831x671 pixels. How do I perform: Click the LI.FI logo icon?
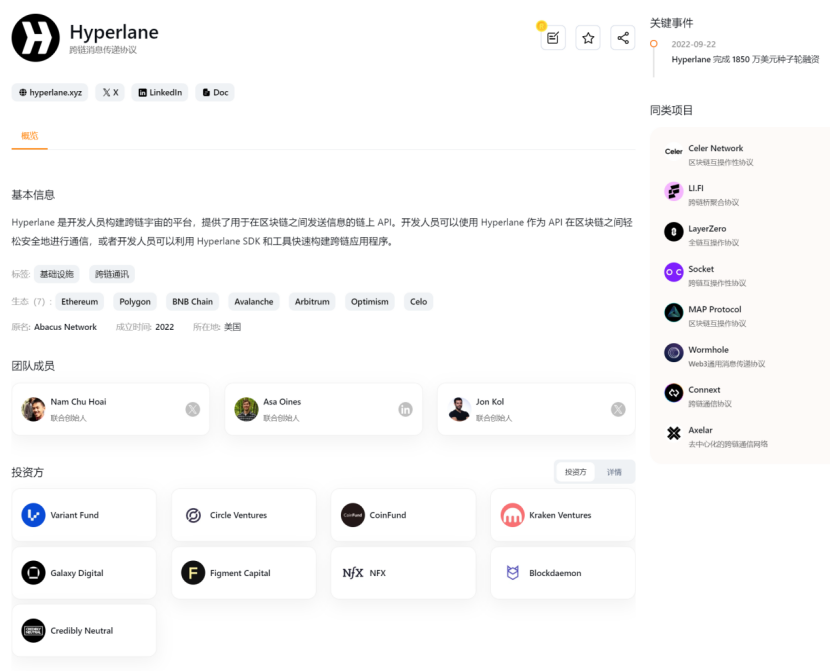click(x=674, y=191)
